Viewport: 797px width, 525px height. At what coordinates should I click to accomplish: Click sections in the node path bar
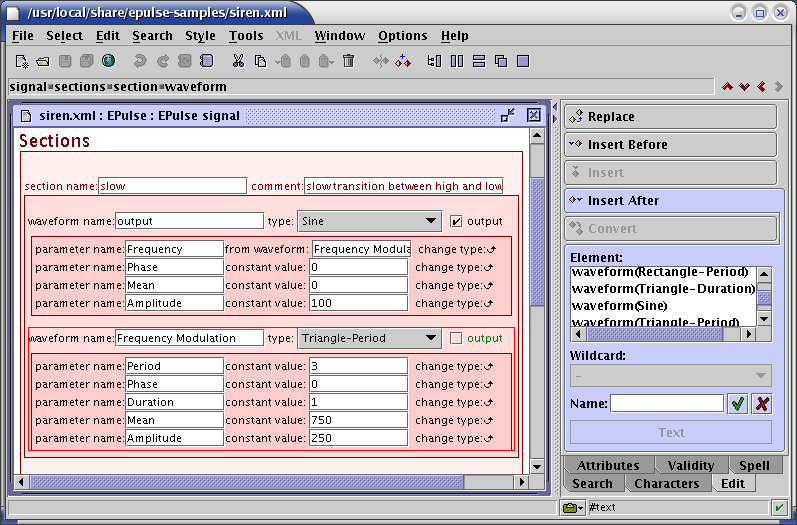[x=80, y=87]
